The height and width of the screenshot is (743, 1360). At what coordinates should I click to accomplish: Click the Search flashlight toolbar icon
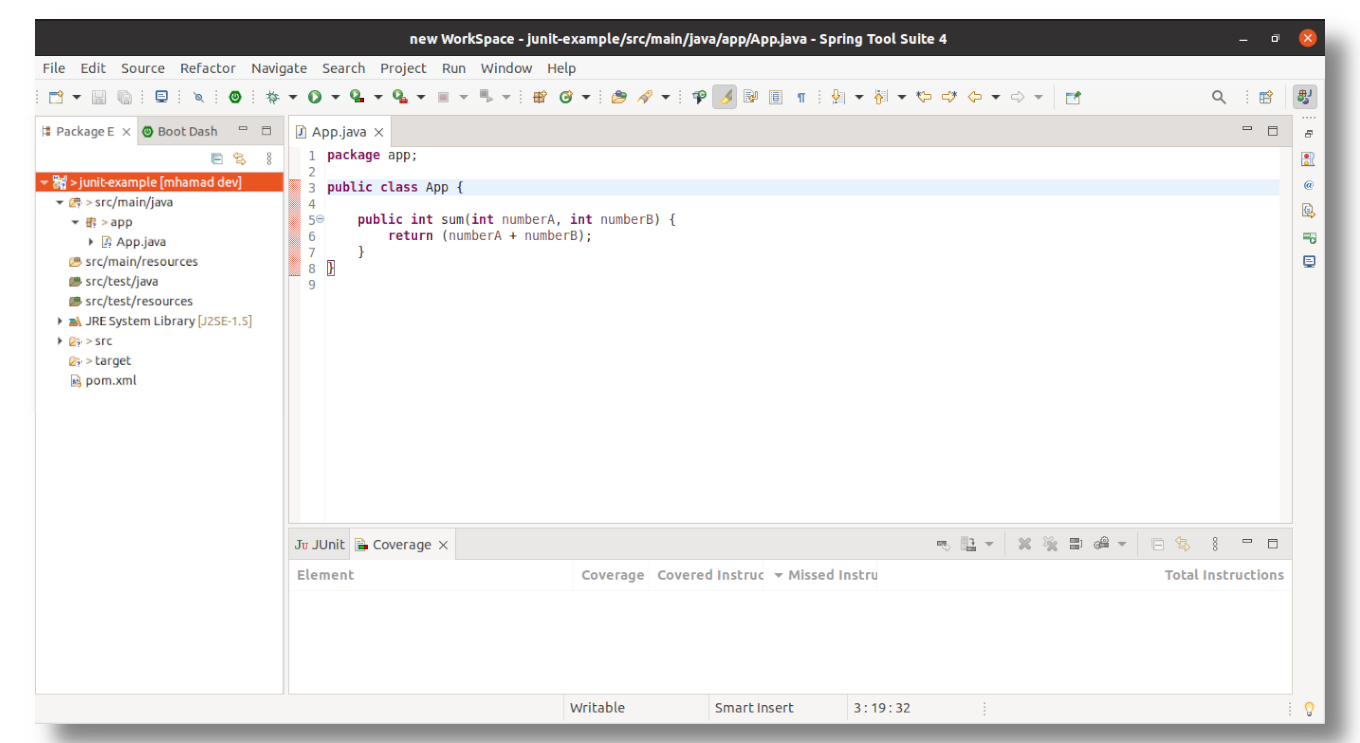(646, 97)
